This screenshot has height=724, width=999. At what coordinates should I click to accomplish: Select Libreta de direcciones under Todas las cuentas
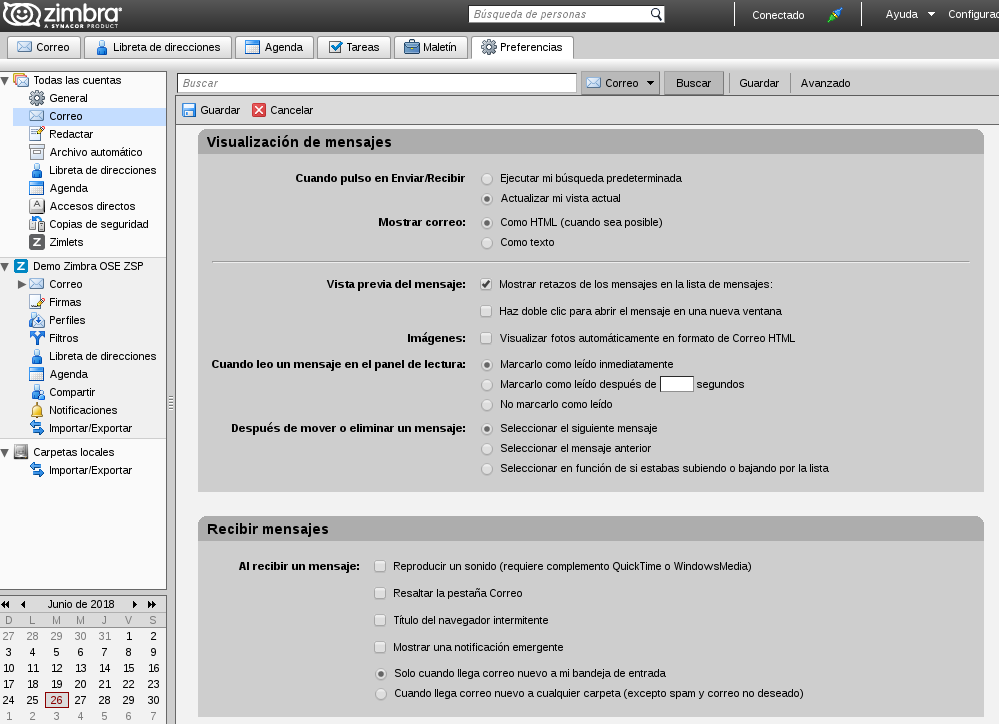[x=102, y=170]
